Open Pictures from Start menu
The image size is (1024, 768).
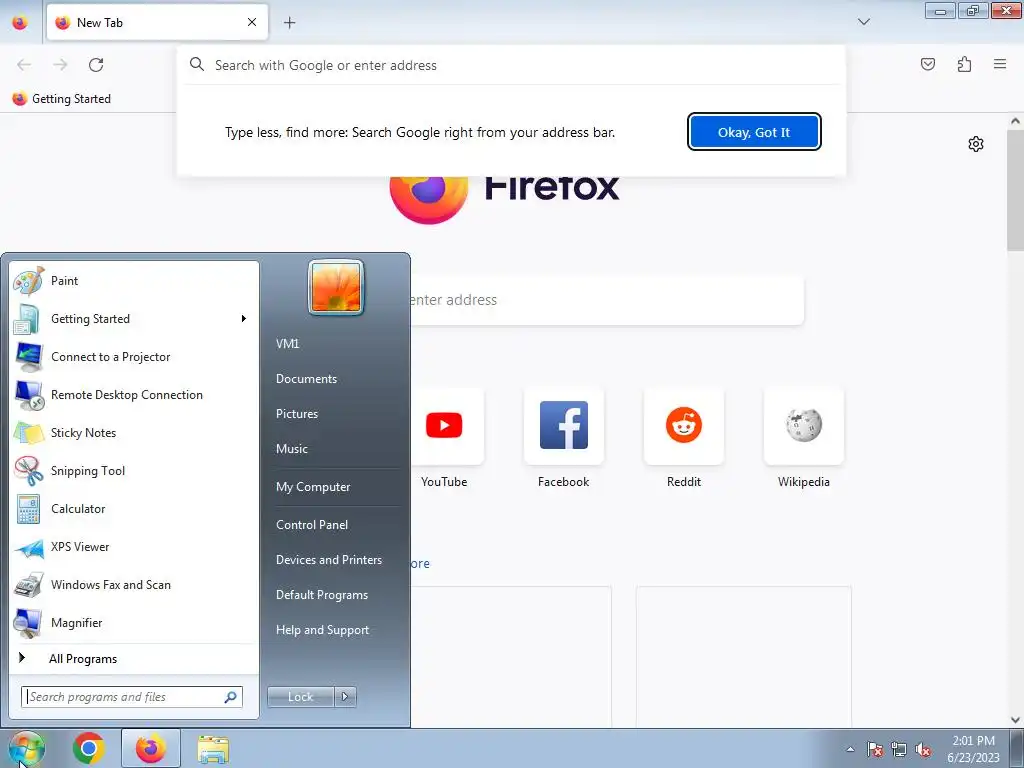point(296,414)
